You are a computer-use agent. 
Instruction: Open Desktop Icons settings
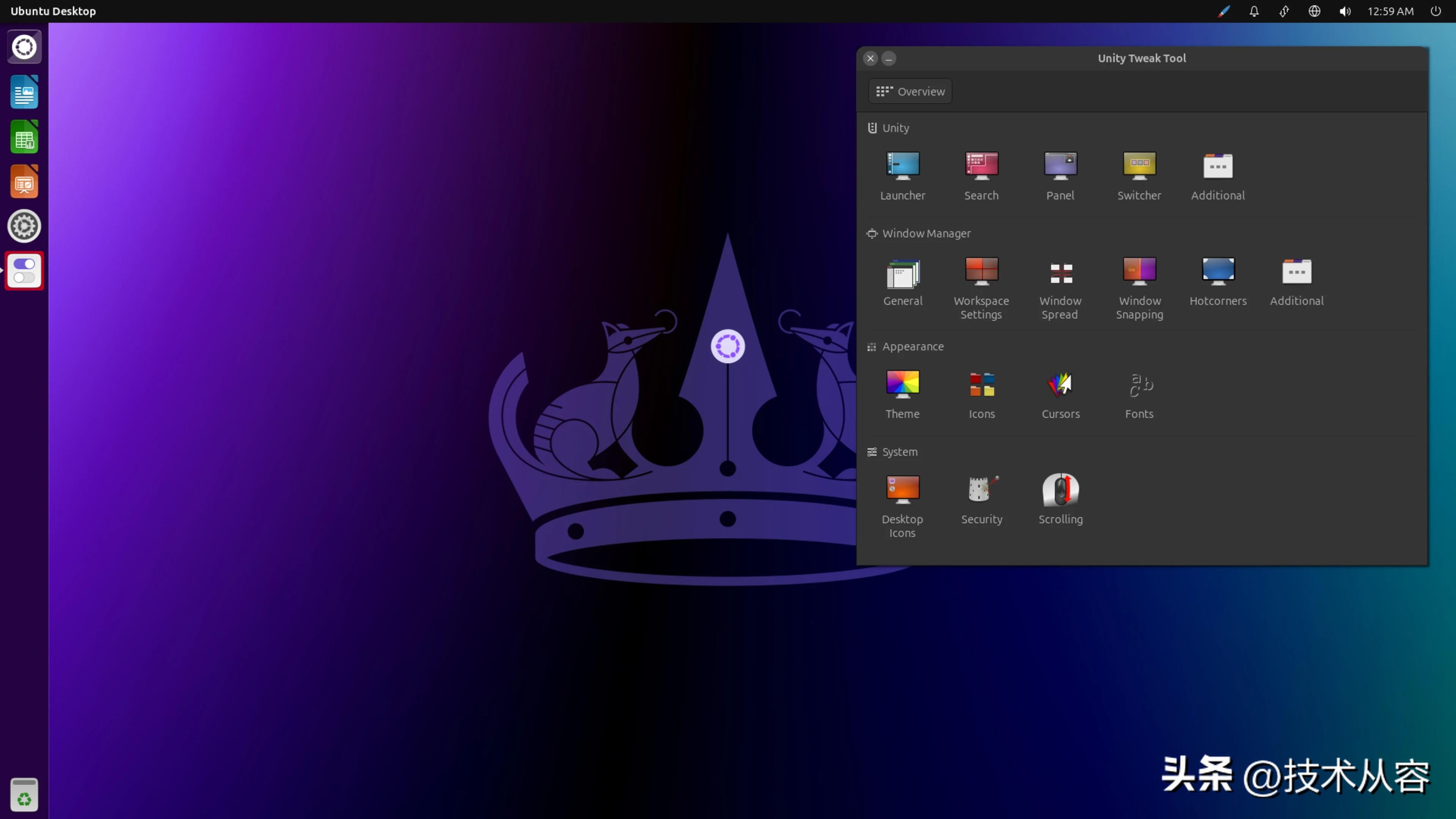click(903, 506)
